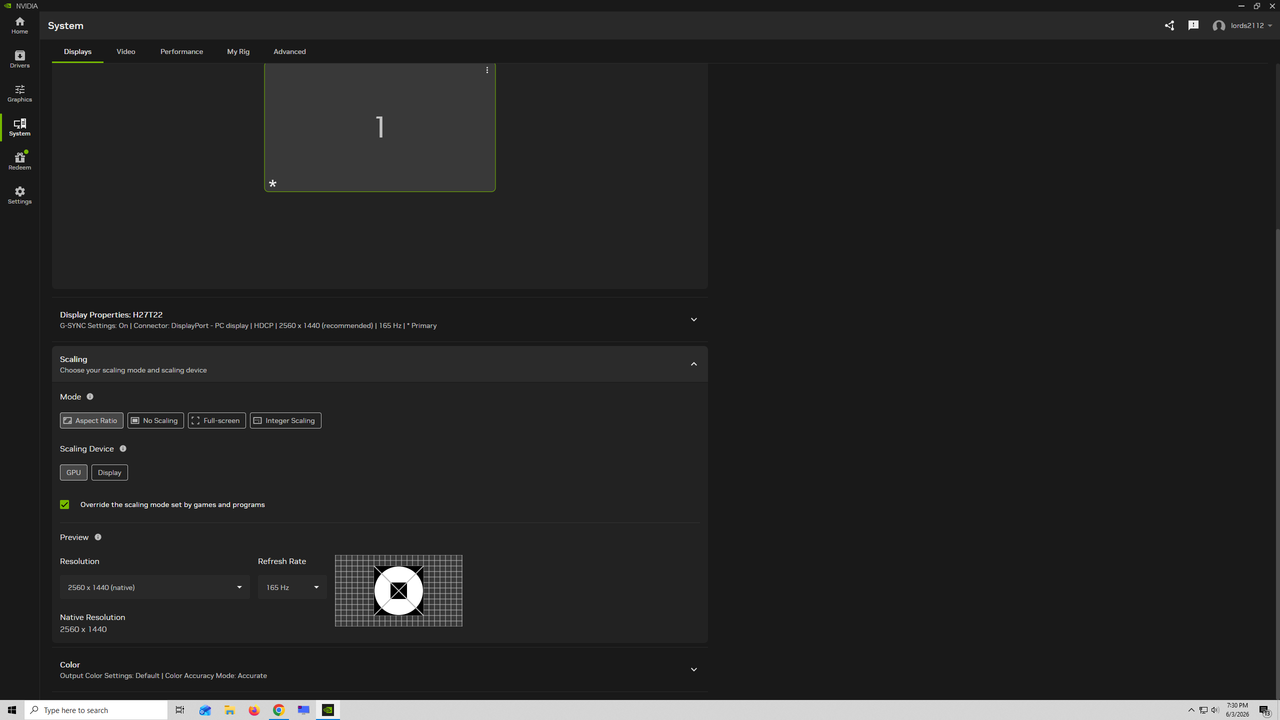Click the info icon next to Scaling Device

click(x=123, y=449)
